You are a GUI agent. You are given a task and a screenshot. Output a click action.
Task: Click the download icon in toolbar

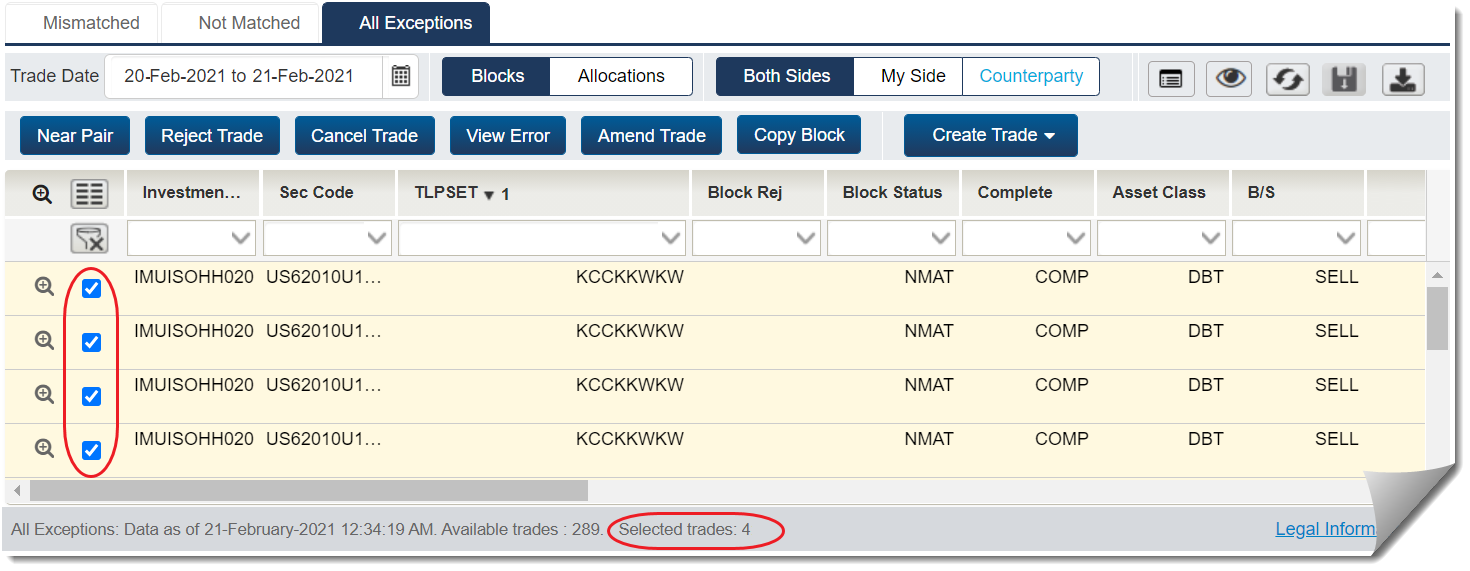[x=1403, y=79]
